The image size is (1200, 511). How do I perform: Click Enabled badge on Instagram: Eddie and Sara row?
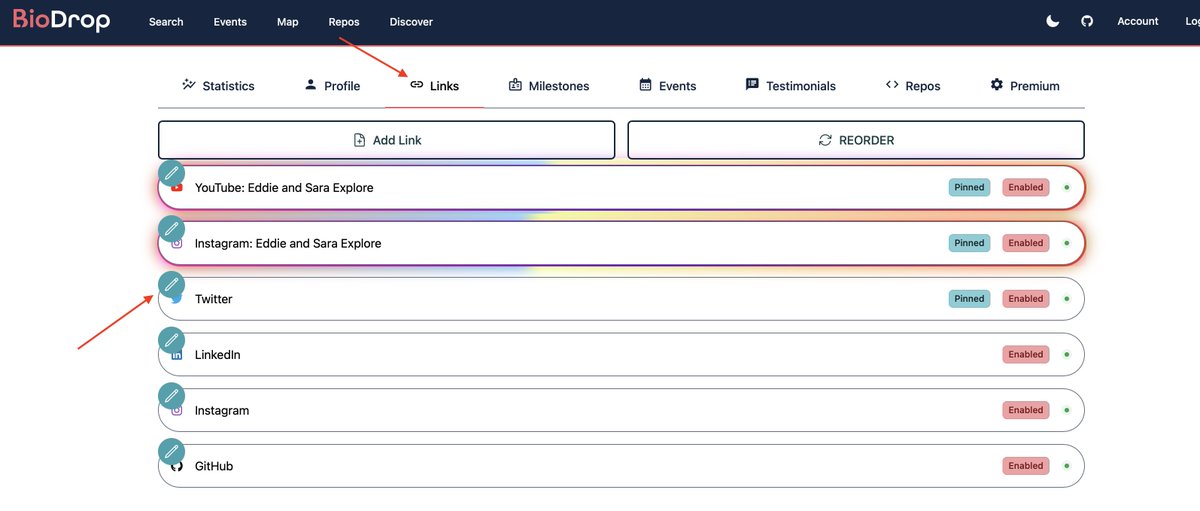[1026, 243]
